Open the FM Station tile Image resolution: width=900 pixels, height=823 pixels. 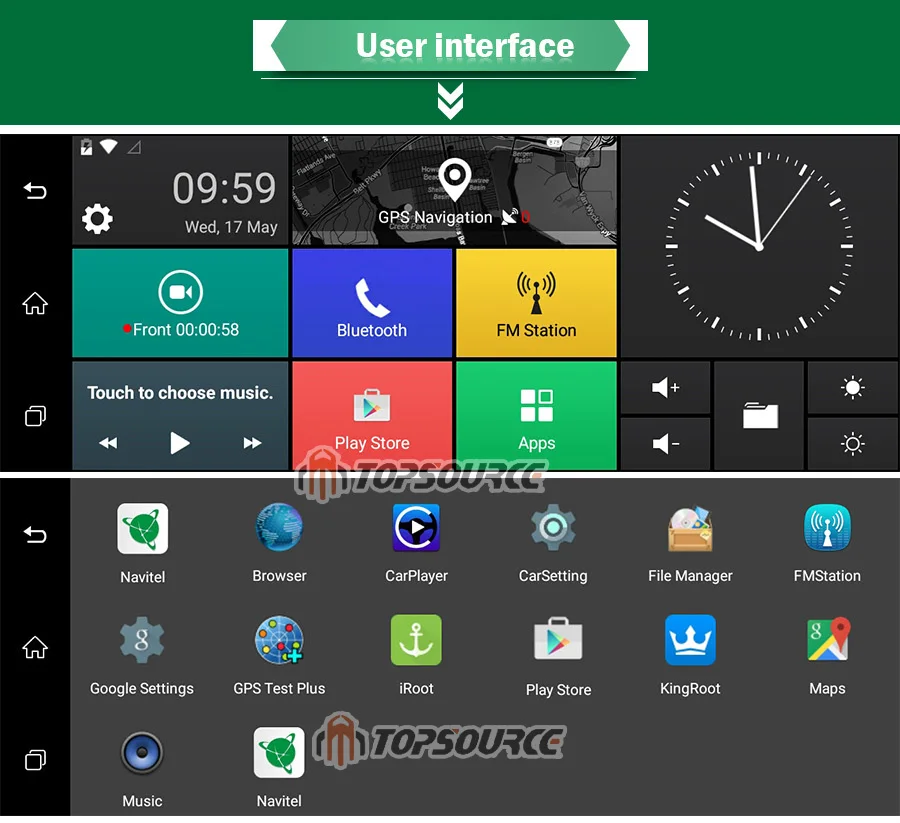tap(536, 303)
